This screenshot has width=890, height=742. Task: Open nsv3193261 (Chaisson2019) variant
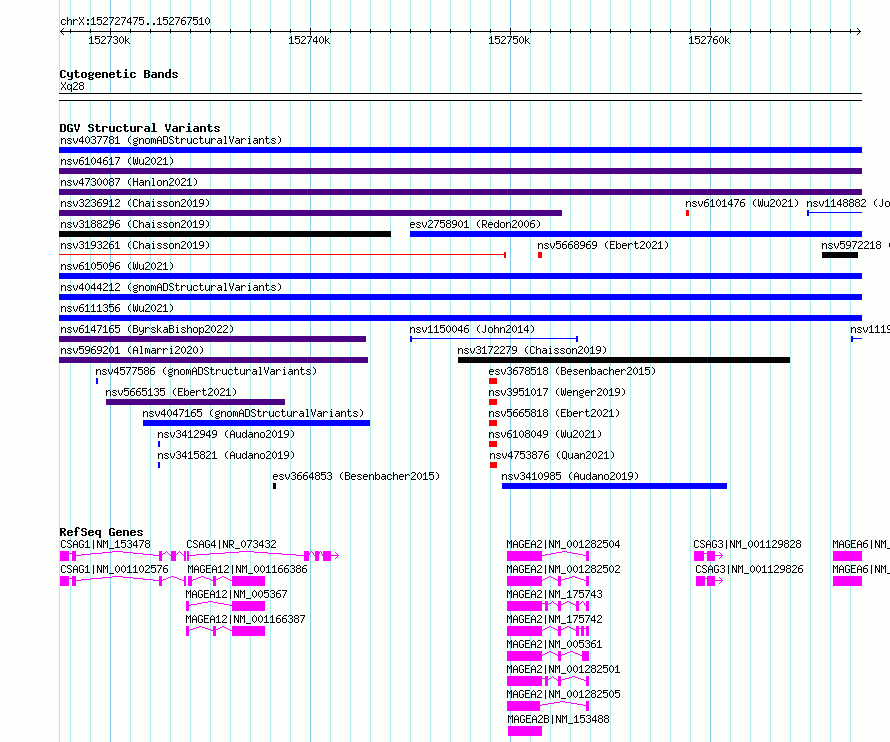[135, 245]
